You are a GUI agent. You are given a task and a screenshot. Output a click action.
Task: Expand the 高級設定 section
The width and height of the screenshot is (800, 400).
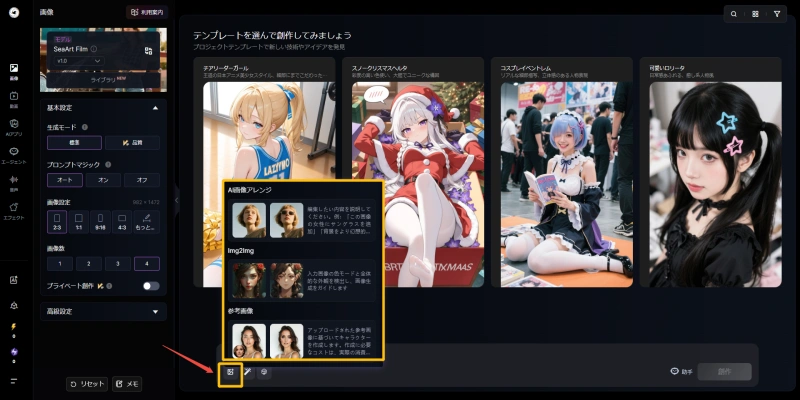[104, 311]
